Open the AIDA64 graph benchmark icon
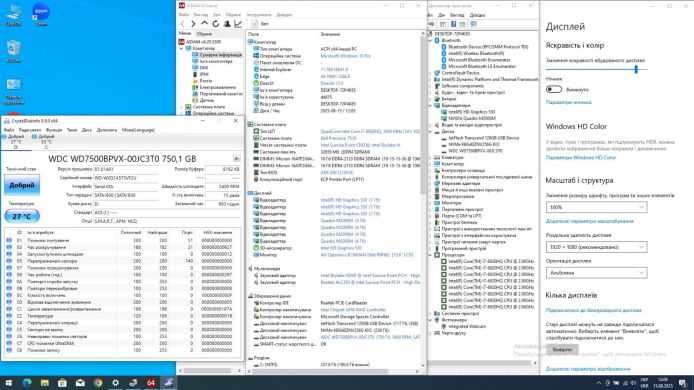694x390 pixels. click(x=238, y=24)
